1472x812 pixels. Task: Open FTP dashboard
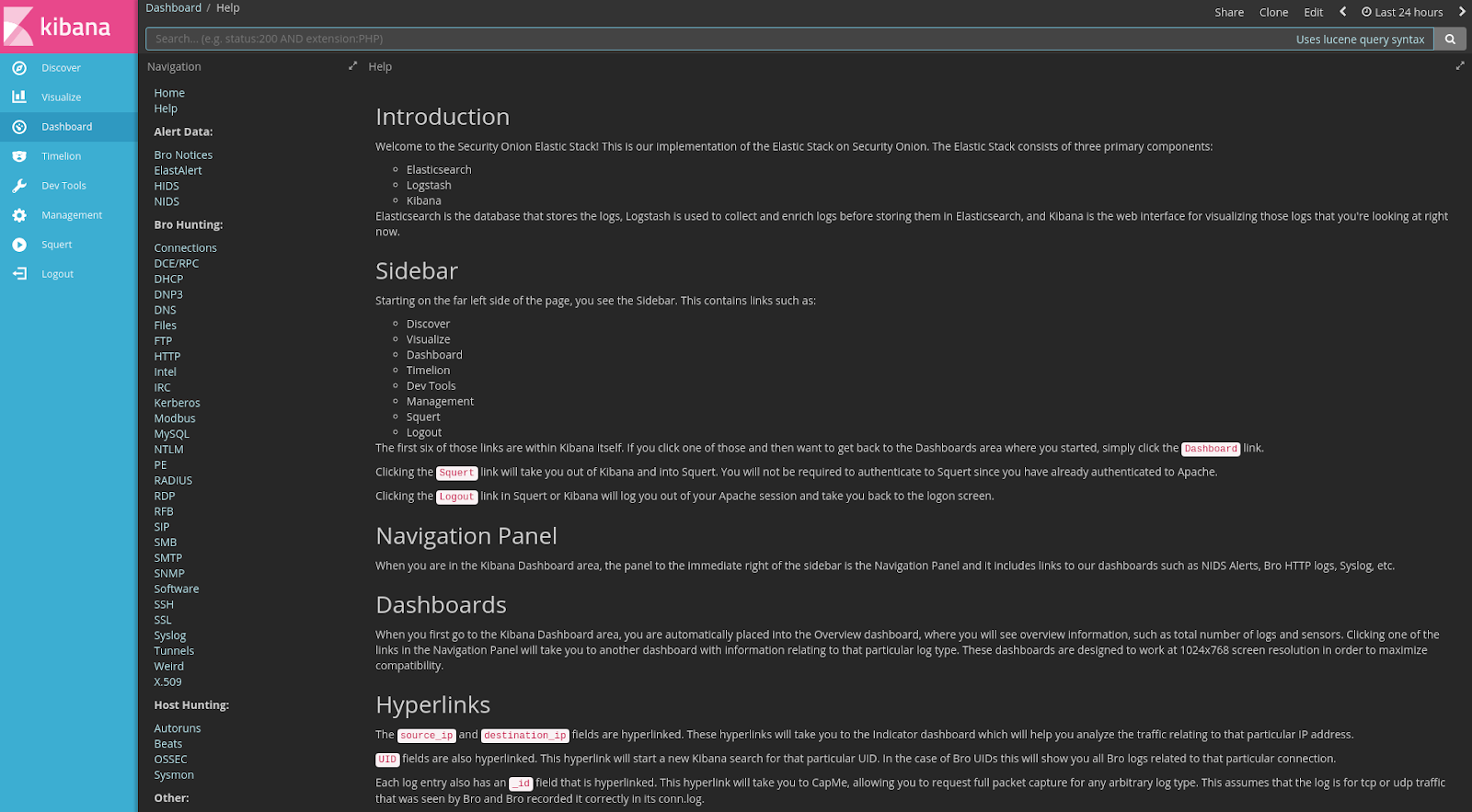pos(163,341)
